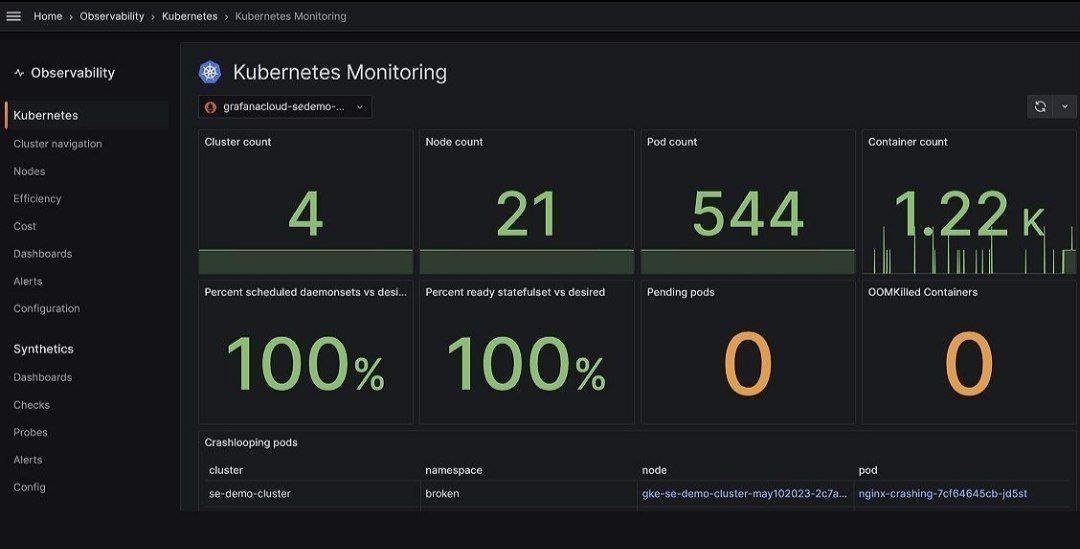The width and height of the screenshot is (1080, 549).
Task: Click the Observability sidebar heading
Action: coord(72,73)
